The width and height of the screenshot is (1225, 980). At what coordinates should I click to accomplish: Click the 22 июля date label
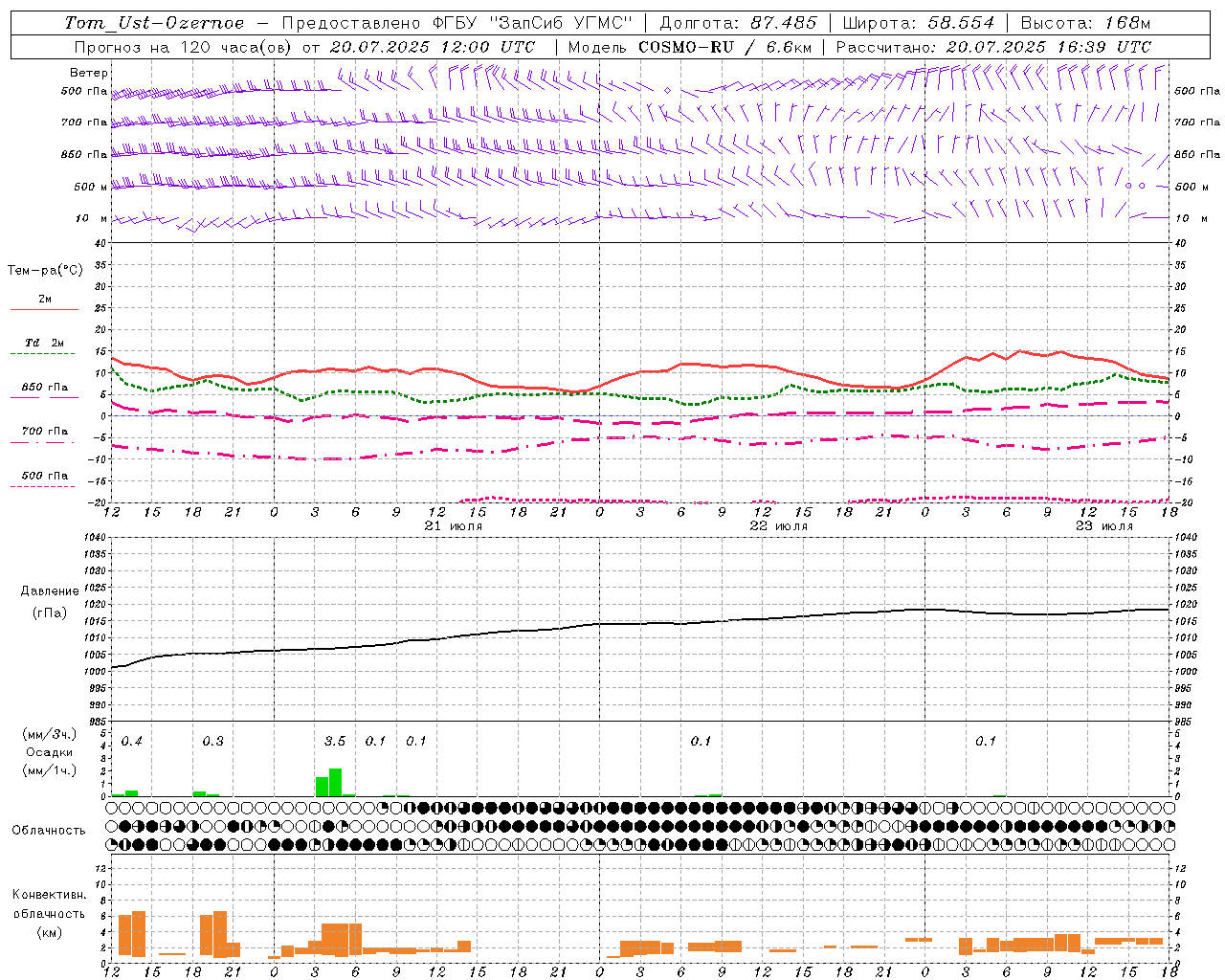[x=778, y=526]
